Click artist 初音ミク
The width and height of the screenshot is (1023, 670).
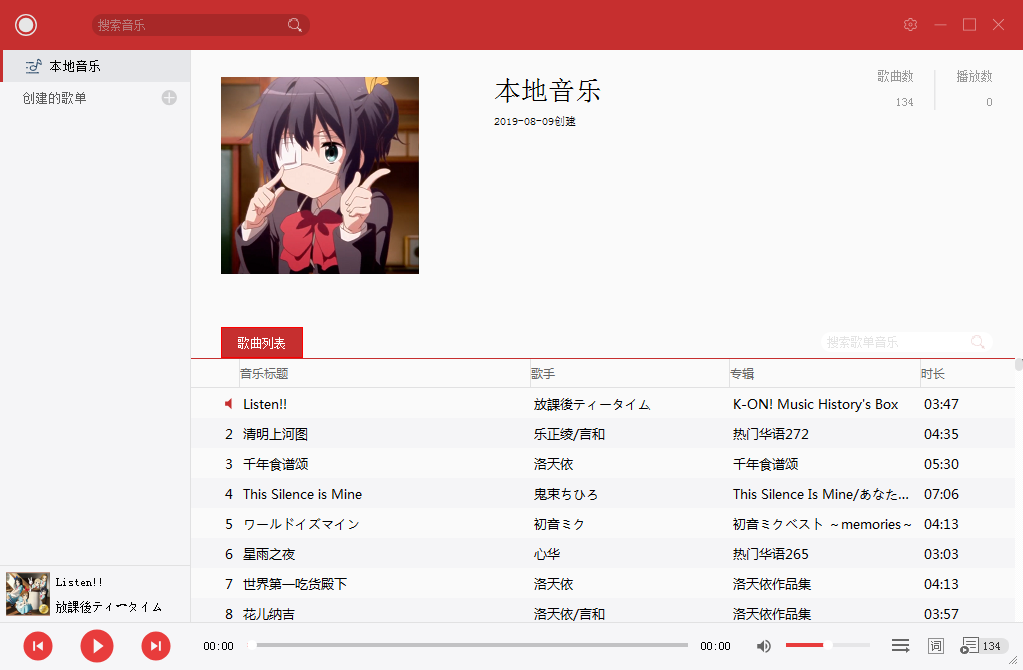[x=559, y=524]
